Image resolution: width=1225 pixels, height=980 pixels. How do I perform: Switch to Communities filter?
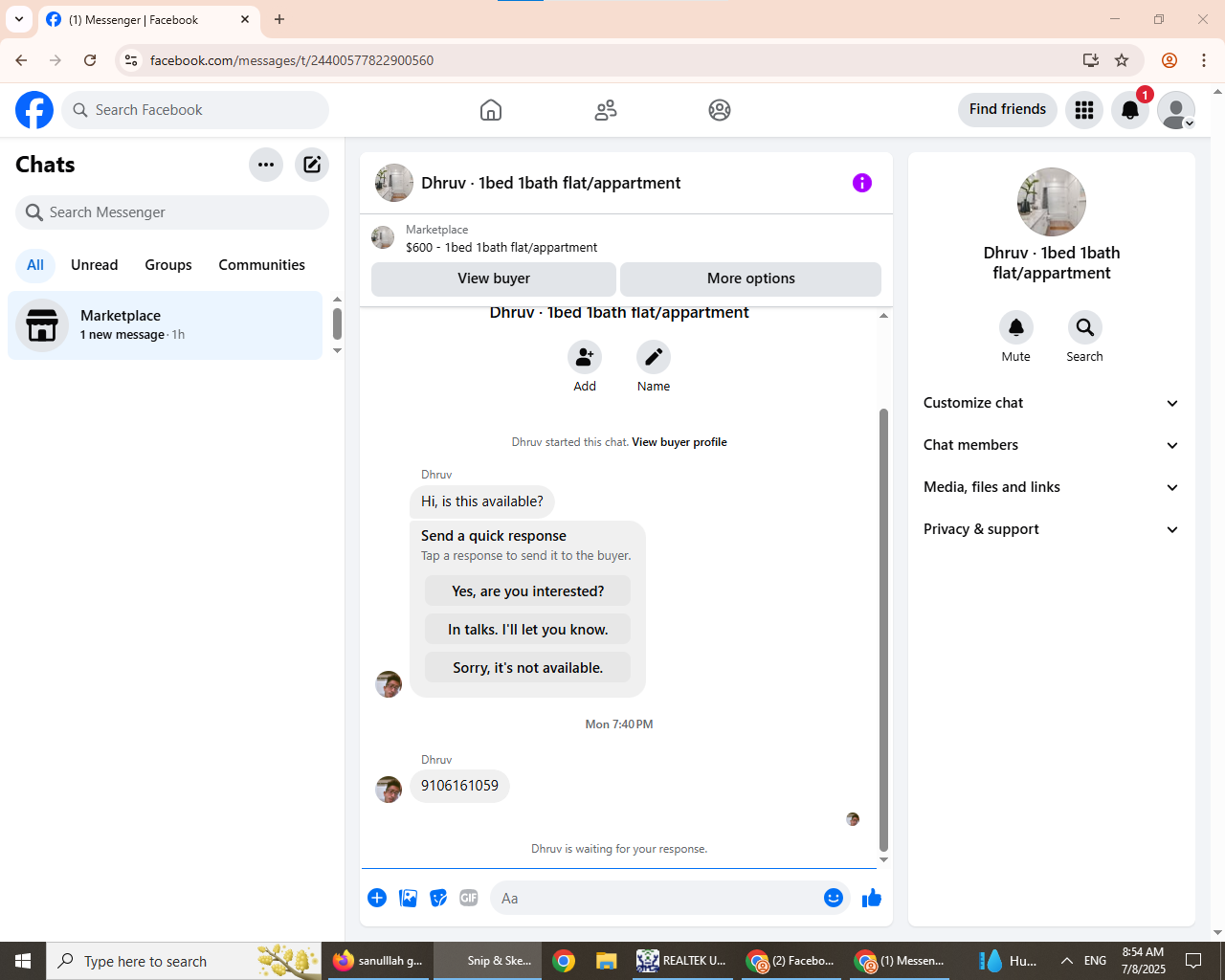[x=262, y=265]
